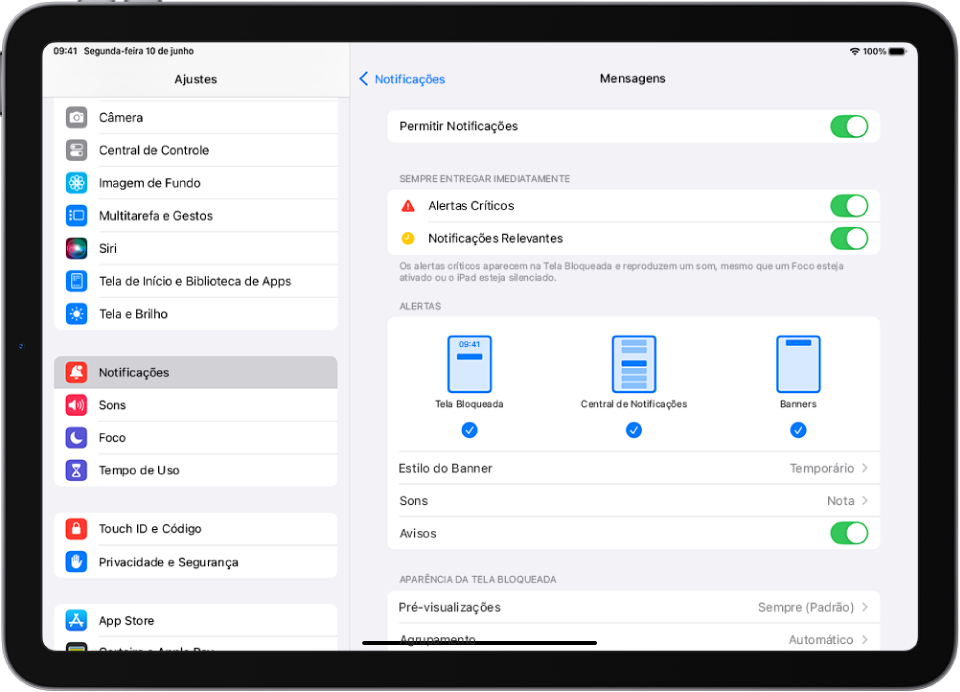Viewport: 960px width, 692px height.
Task: Tap the Touch ID e Código lock icon
Action: click(77, 528)
